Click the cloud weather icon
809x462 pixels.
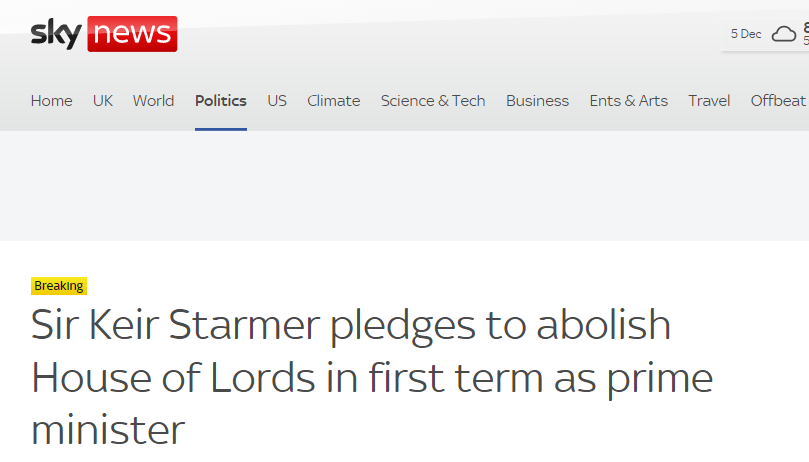(x=784, y=34)
